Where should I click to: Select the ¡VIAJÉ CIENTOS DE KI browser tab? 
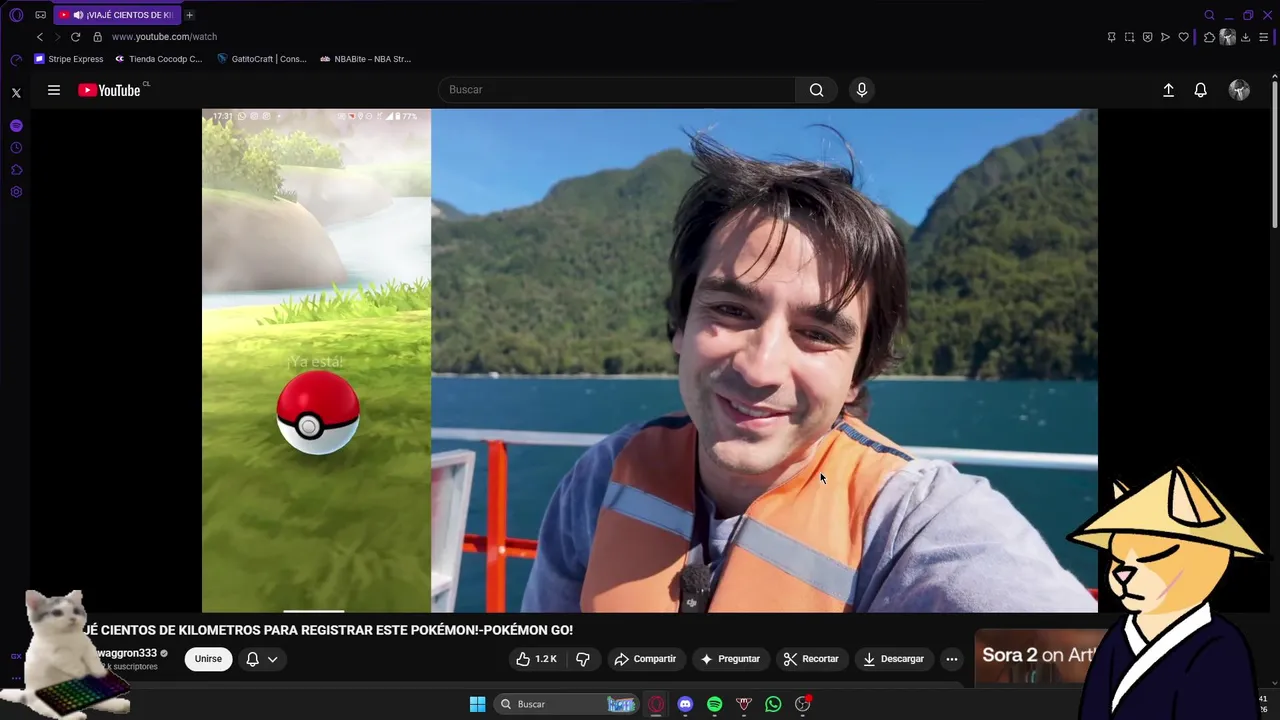click(117, 15)
